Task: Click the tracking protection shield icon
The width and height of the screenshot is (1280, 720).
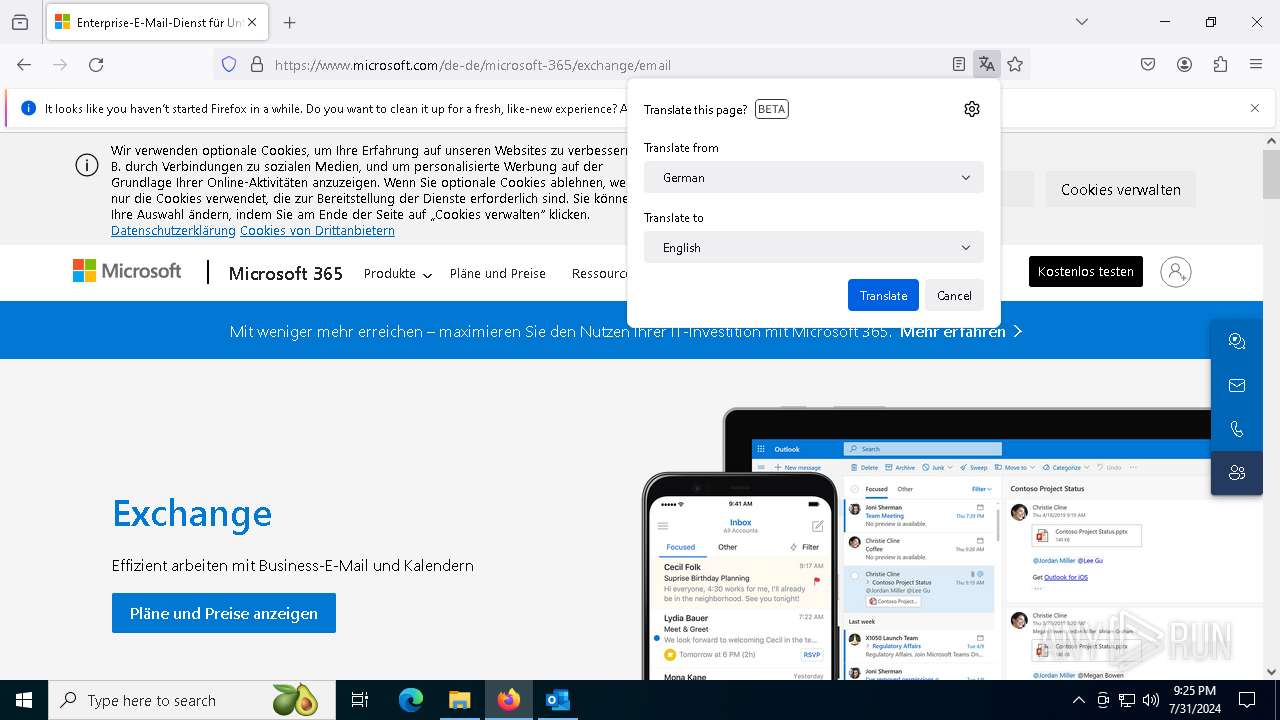Action: [229, 64]
